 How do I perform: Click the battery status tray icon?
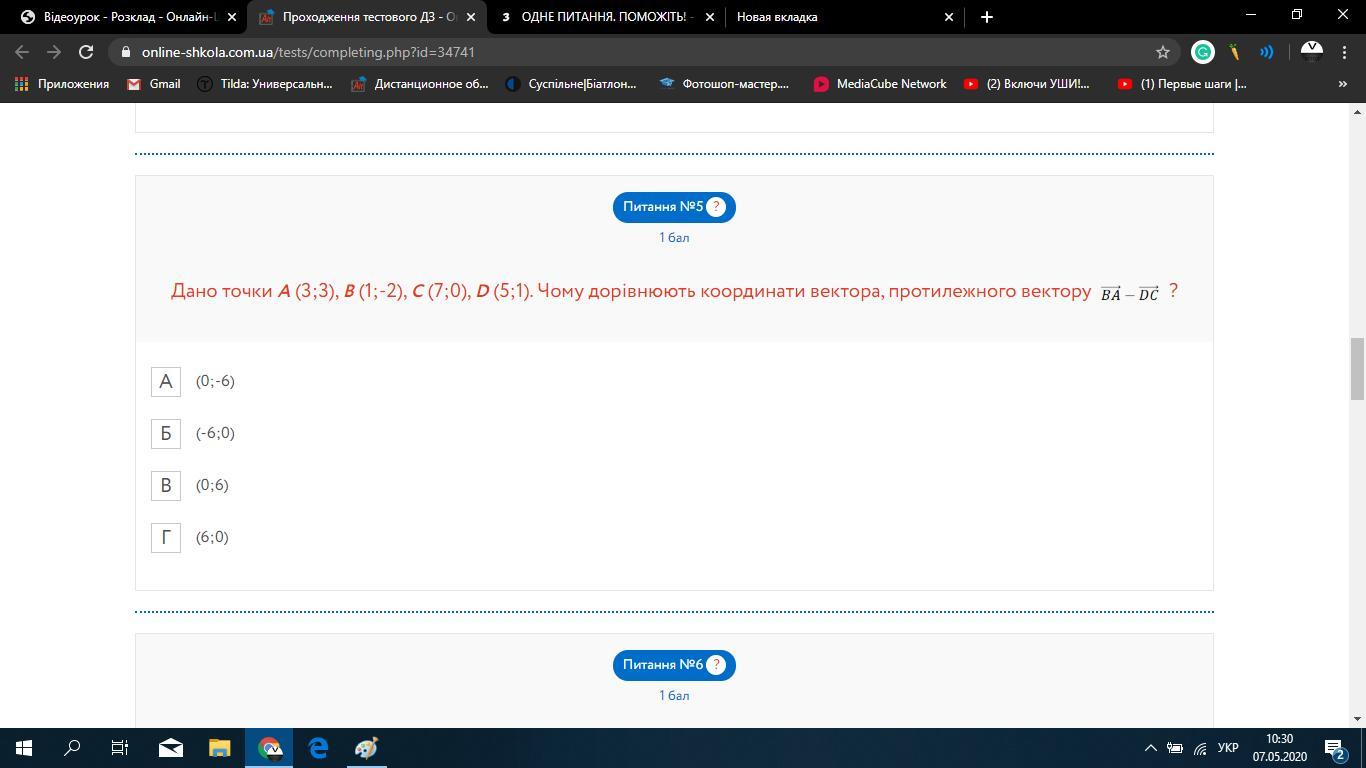(1175, 748)
